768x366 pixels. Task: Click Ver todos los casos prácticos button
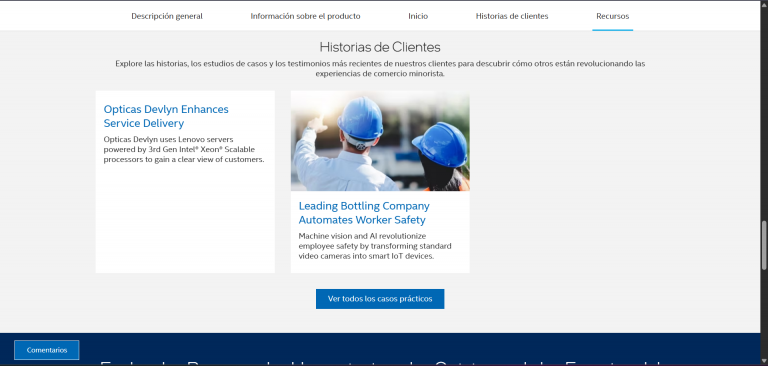tap(380, 299)
